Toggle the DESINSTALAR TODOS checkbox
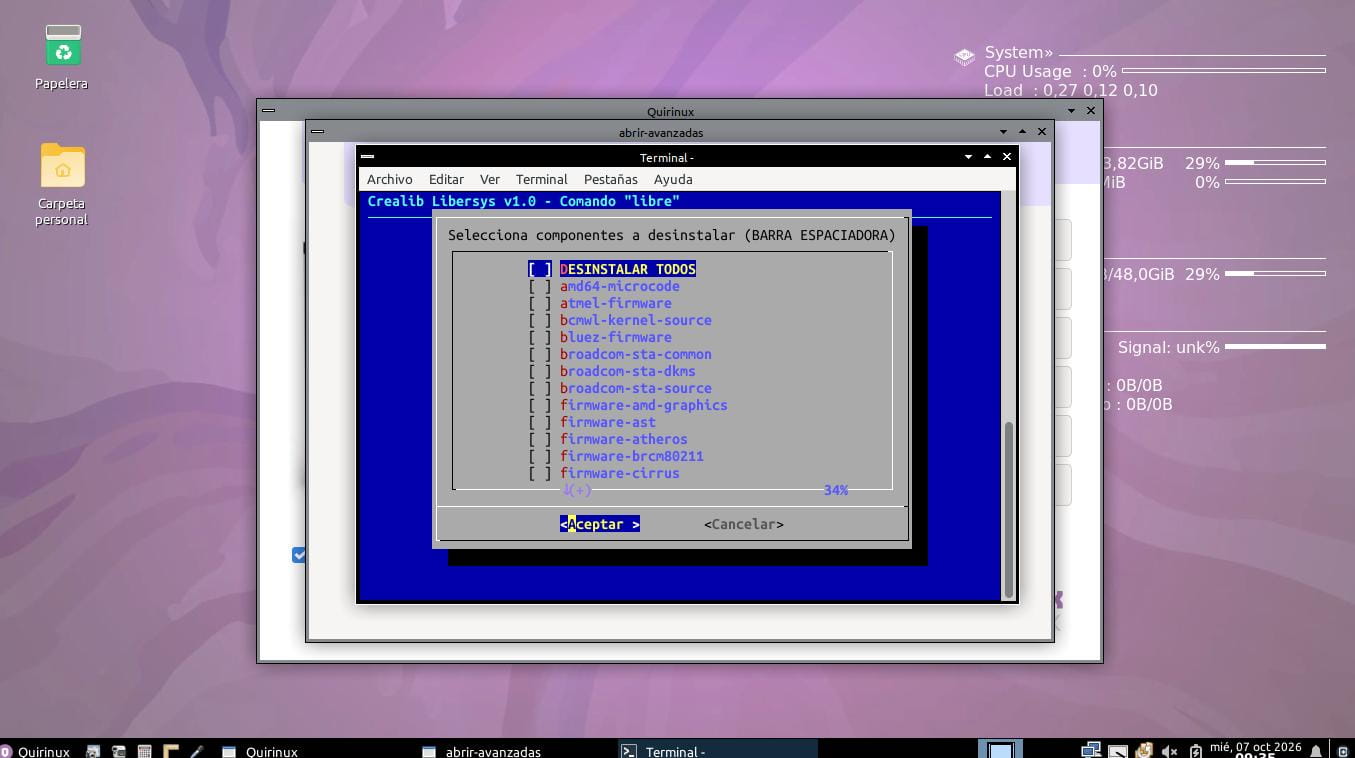 pos(540,269)
